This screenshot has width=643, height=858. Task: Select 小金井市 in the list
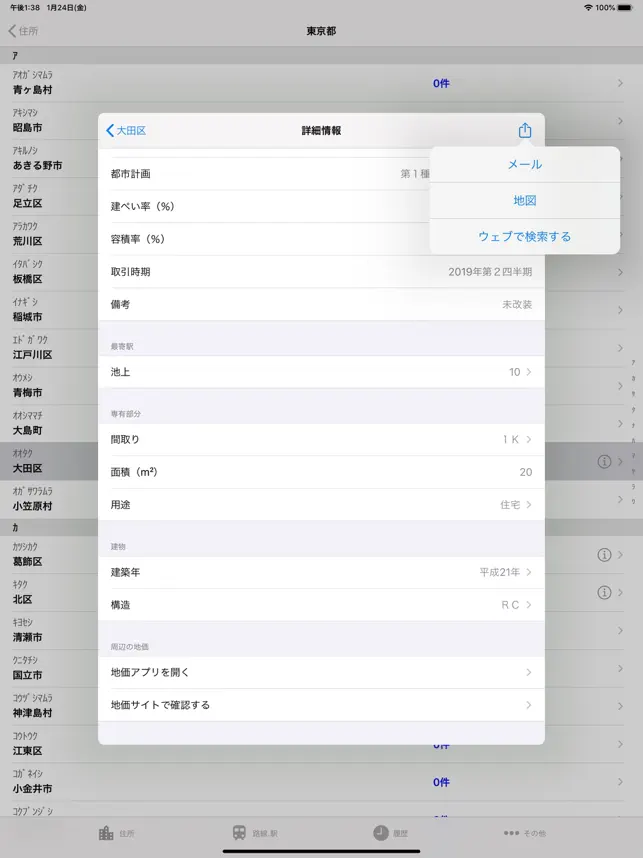(33, 789)
